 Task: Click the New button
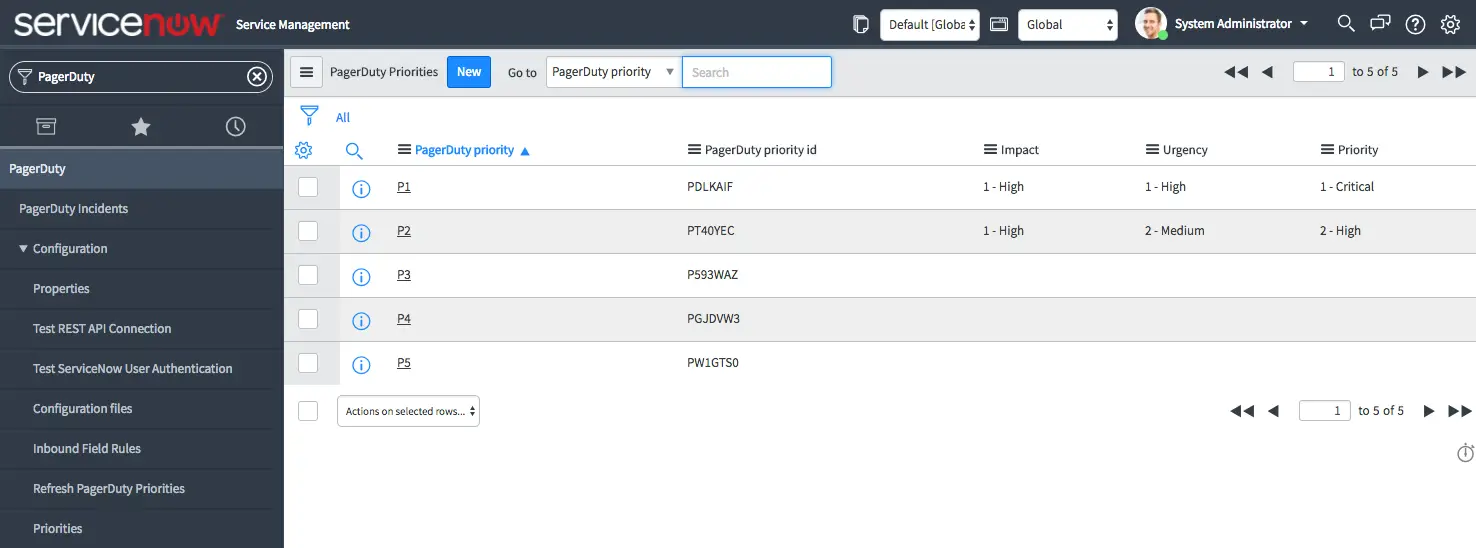(469, 72)
